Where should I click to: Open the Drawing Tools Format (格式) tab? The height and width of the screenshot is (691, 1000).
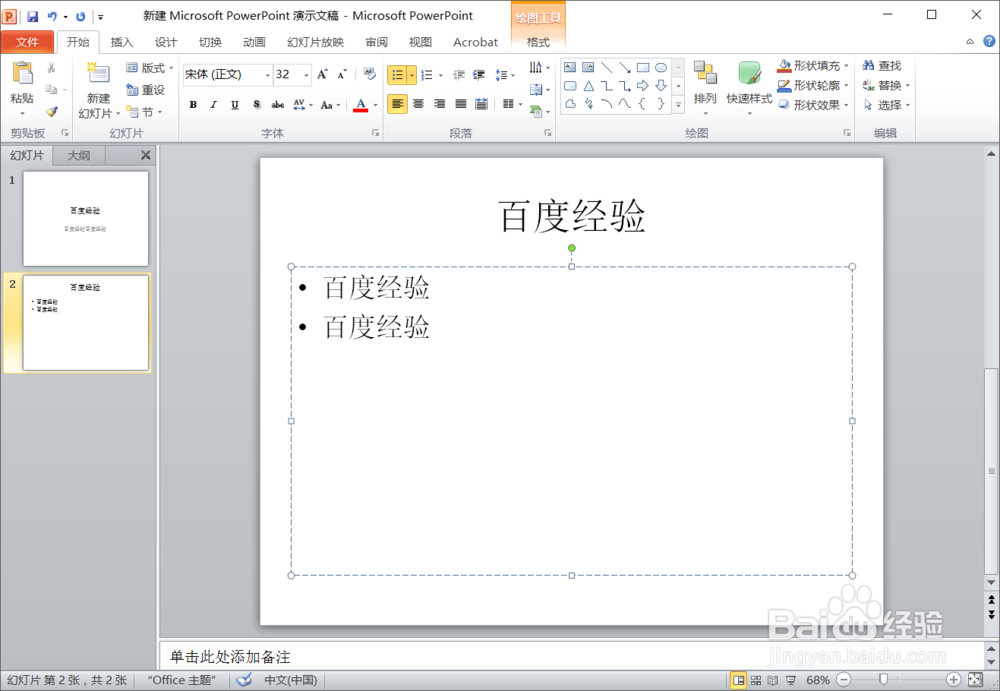coord(538,42)
